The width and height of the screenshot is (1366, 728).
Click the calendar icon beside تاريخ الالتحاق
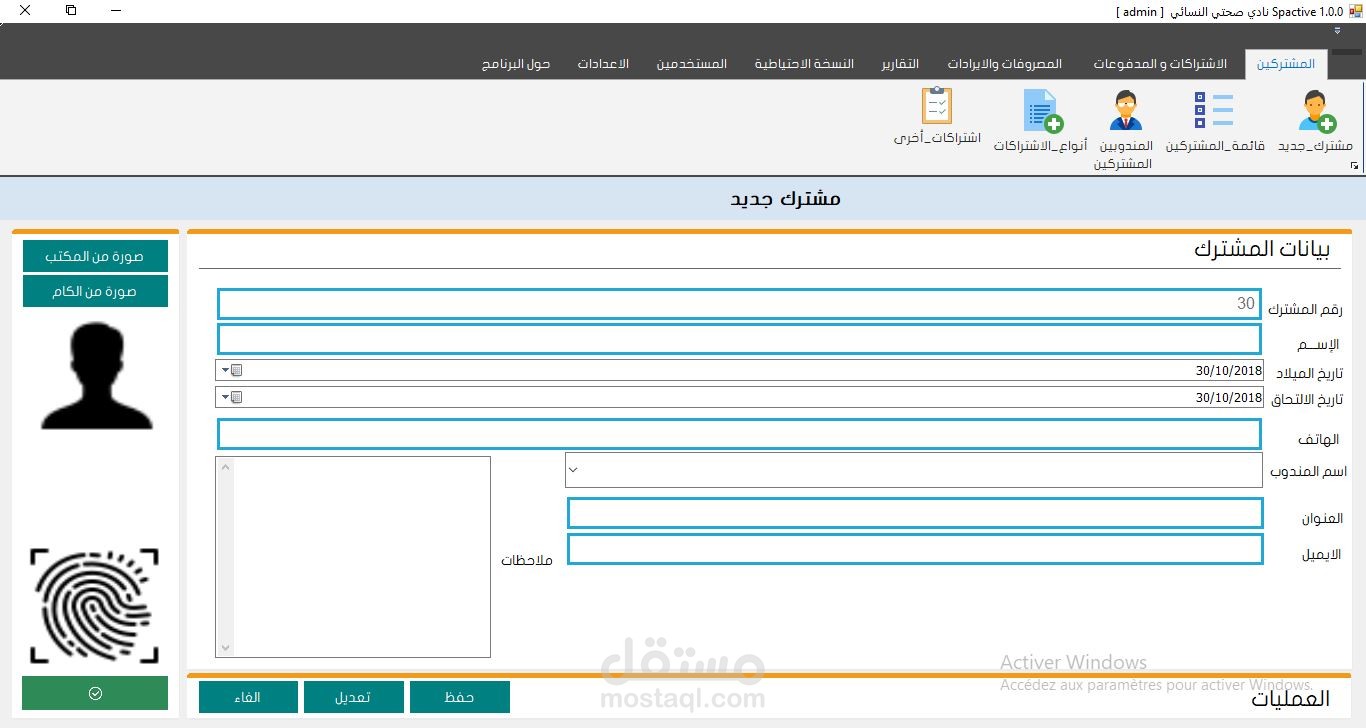click(235, 397)
